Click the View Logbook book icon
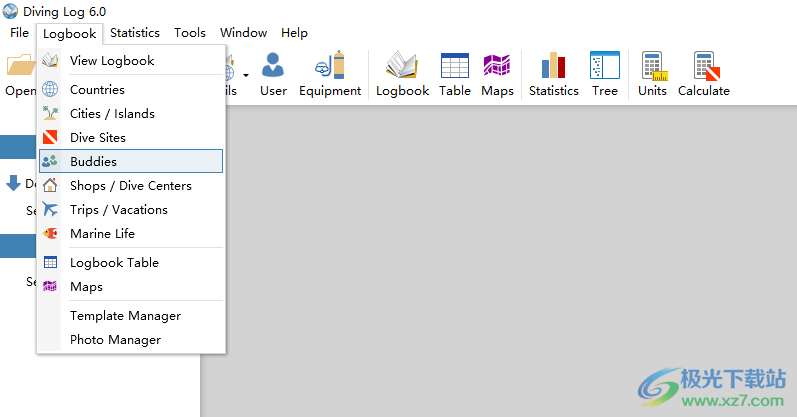 [50, 61]
